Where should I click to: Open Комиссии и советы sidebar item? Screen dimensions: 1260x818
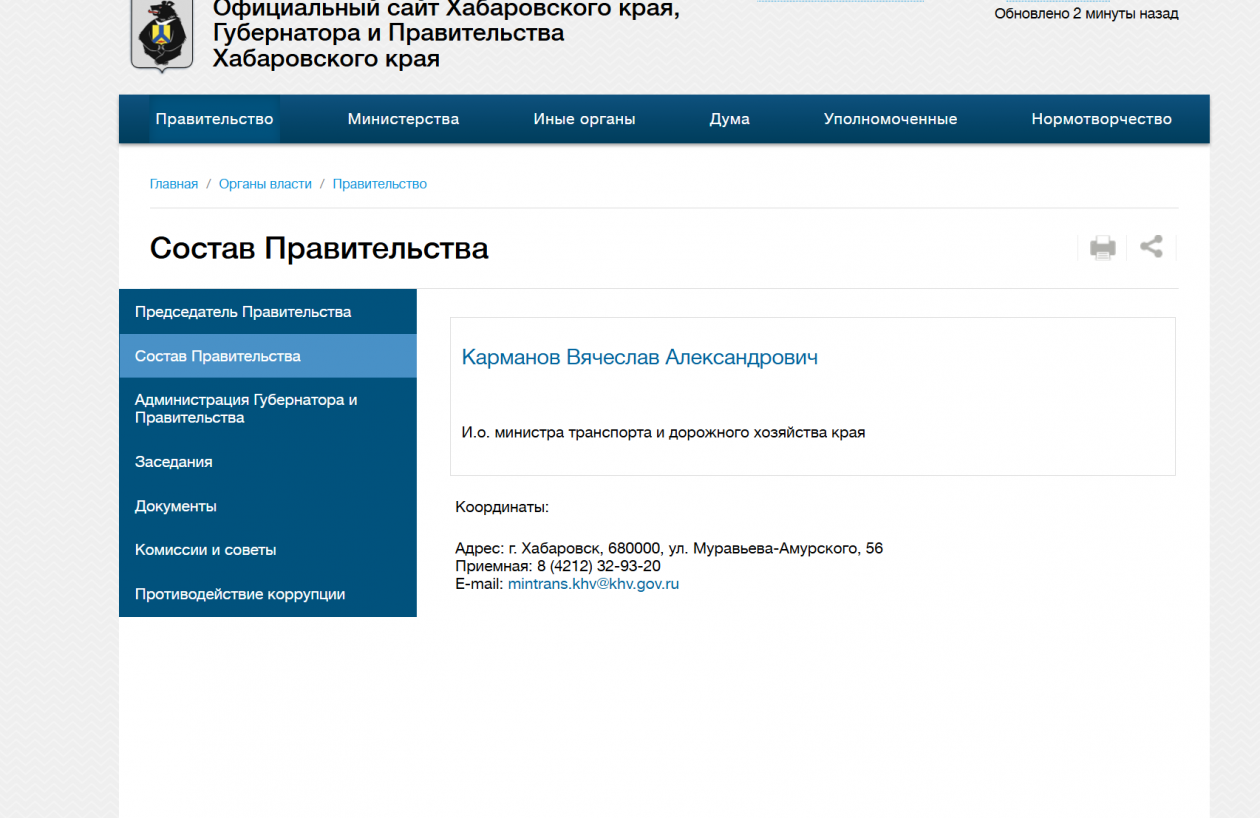click(x=206, y=550)
